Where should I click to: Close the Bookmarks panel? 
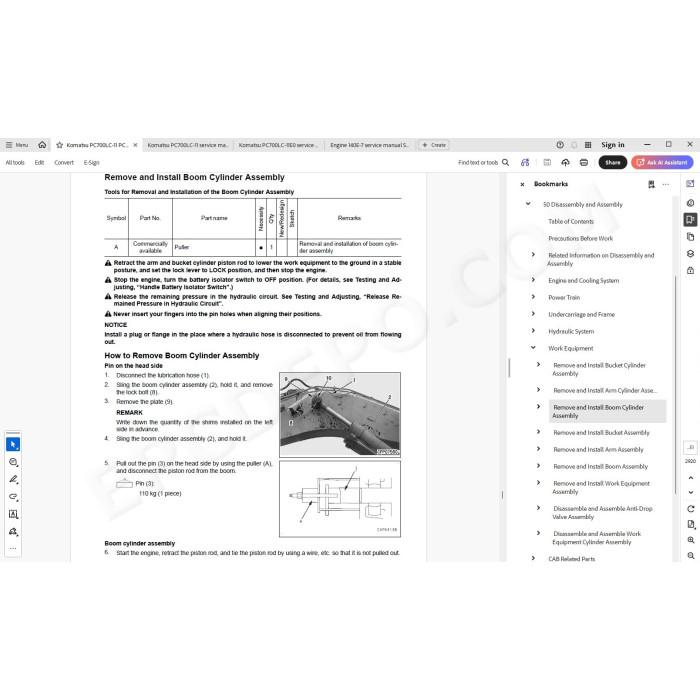click(522, 184)
